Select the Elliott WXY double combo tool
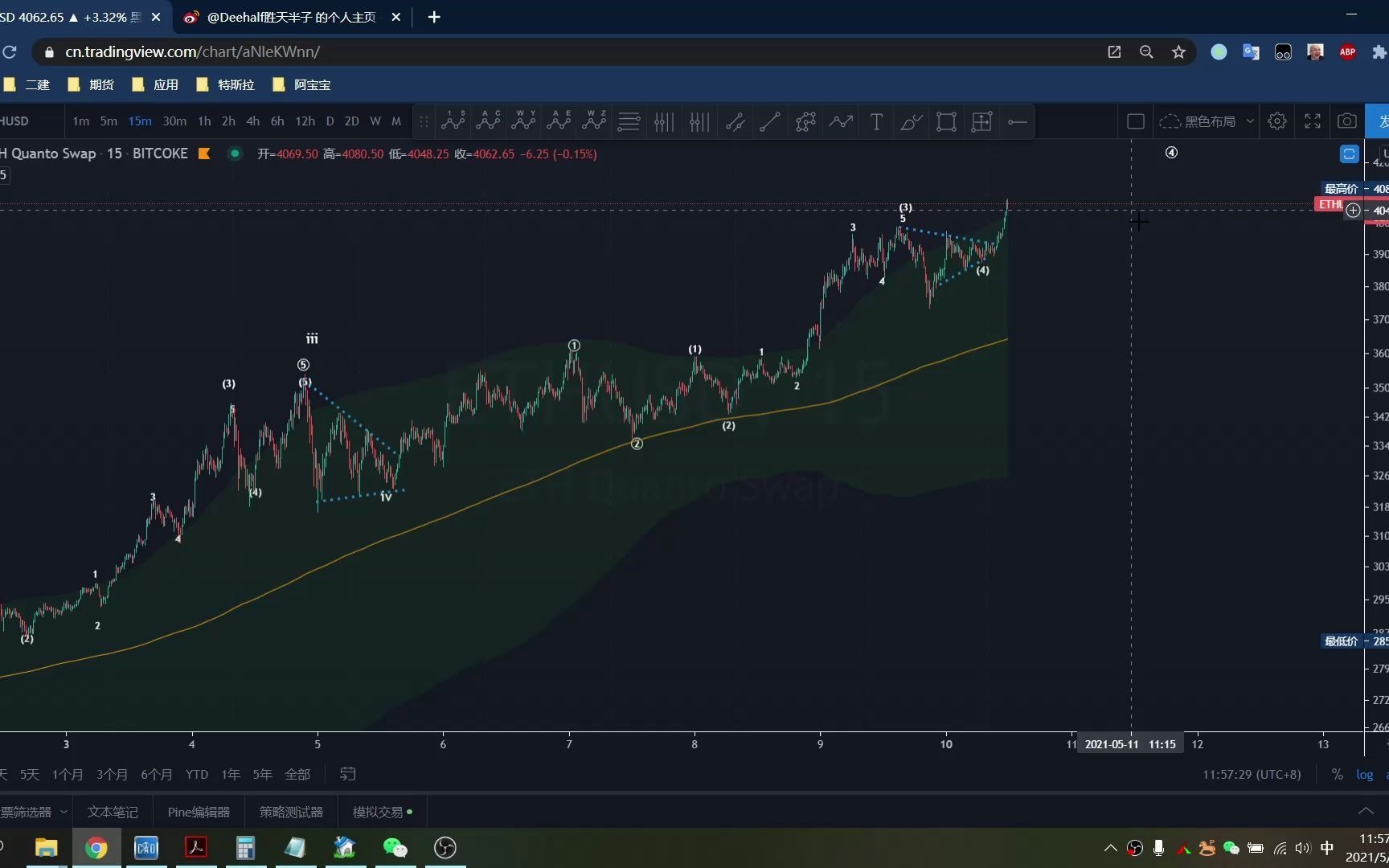Image resolution: width=1389 pixels, height=868 pixels. 523,121
